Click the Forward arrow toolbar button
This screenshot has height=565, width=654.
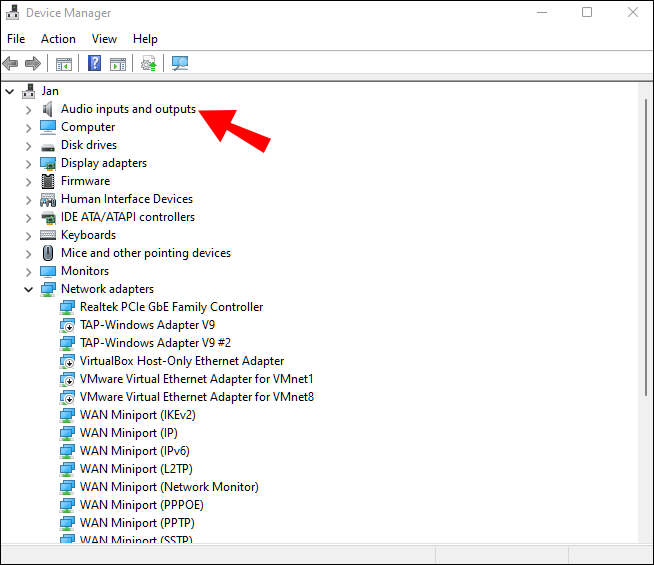(x=33, y=64)
